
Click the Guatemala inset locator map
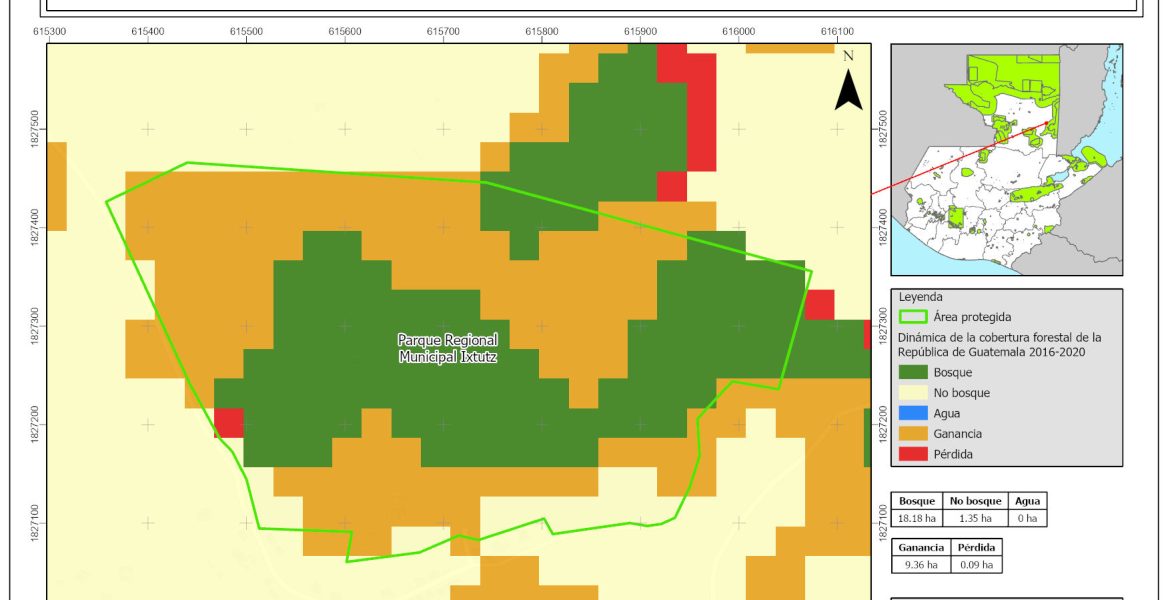pos(1005,160)
